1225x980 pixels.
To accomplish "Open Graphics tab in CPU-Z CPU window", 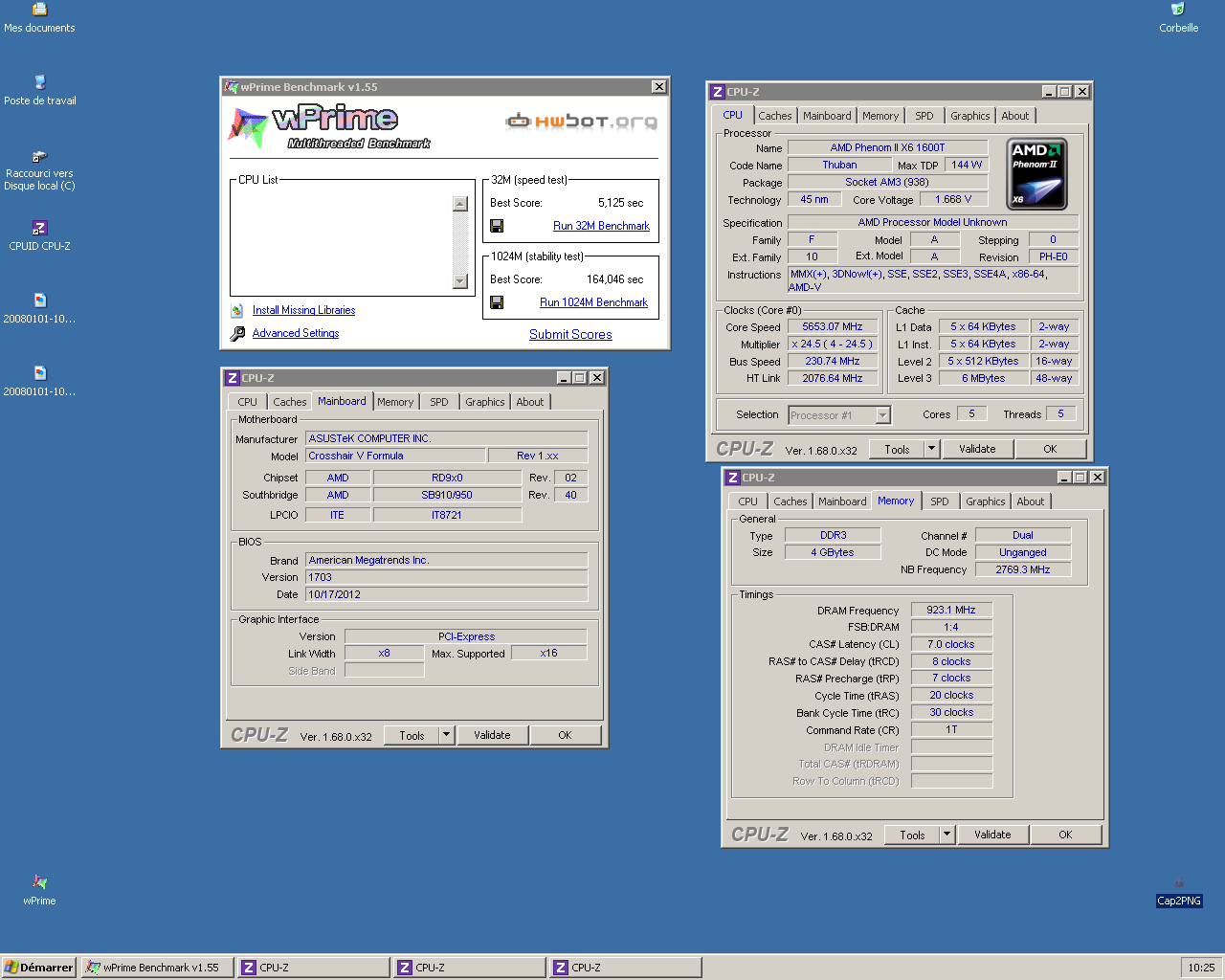I will (969, 116).
